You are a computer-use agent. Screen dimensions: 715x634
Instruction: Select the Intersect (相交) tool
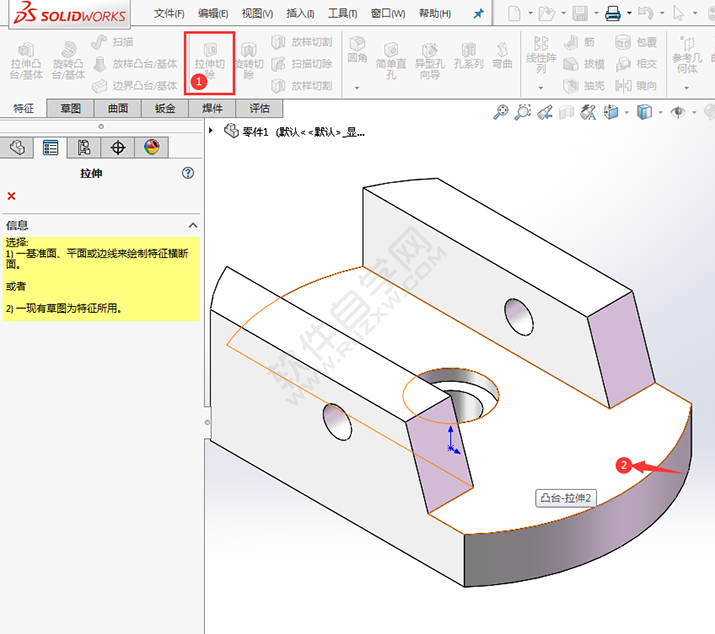636,64
